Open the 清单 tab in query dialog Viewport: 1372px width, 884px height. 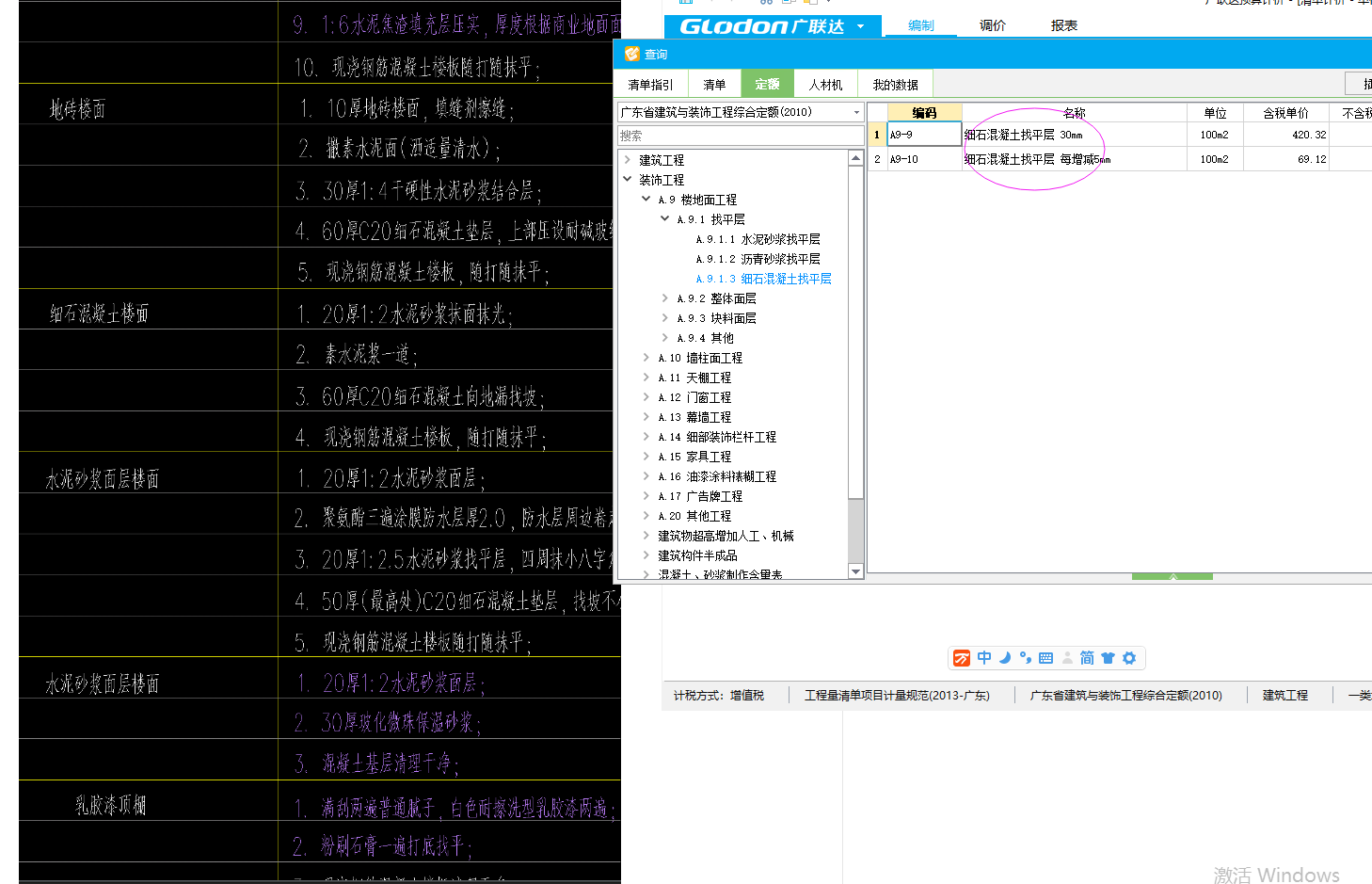point(714,85)
